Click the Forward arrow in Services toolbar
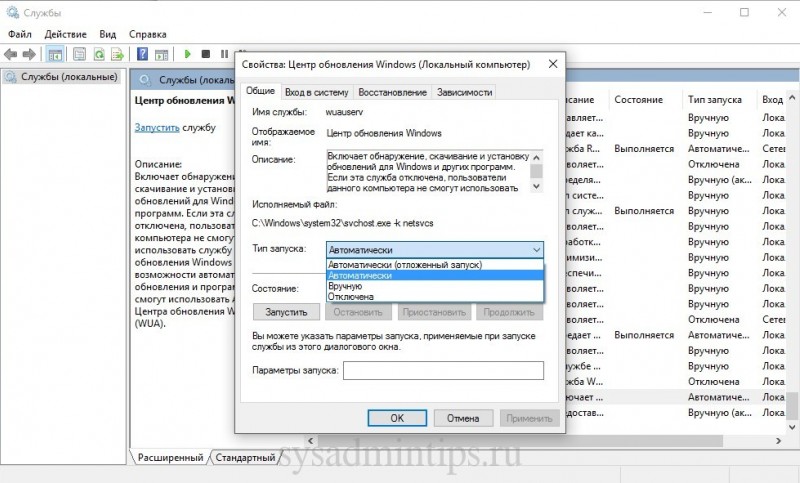The width and height of the screenshot is (800, 483). click(x=29, y=54)
